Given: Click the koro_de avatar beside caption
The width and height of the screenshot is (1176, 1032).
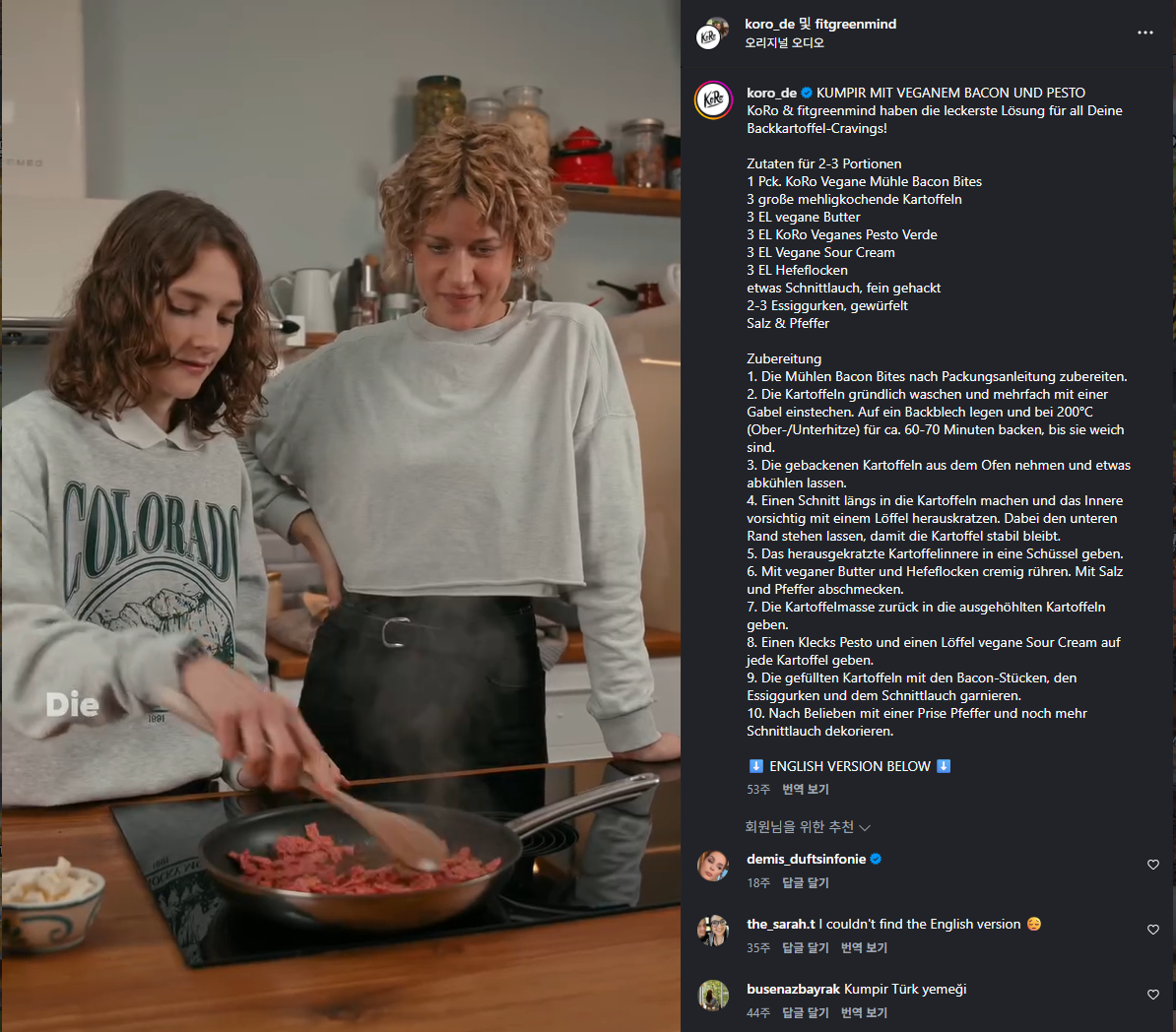Looking at the screenshot, I should pos(713,99).
